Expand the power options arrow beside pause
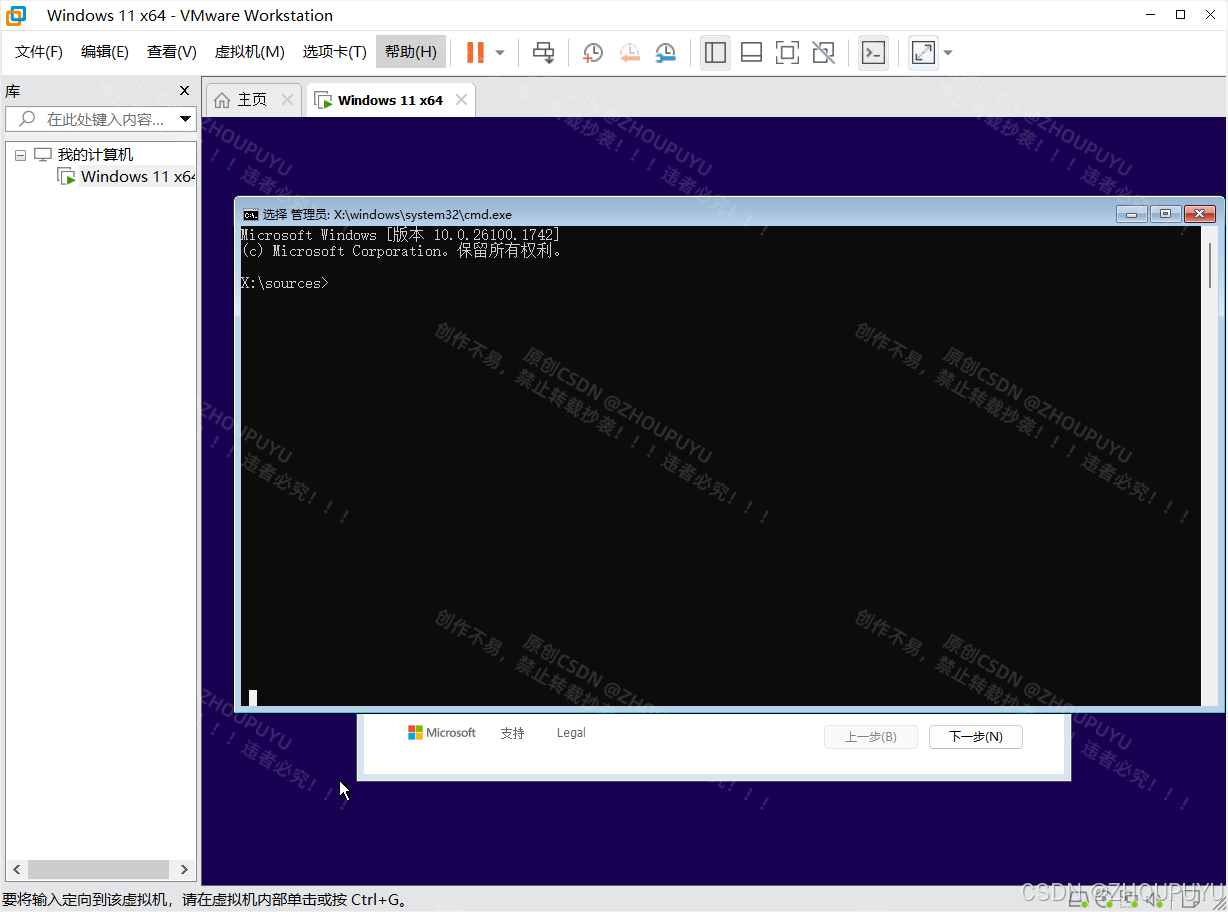The image size is (1228, 912). coord(500,53)
